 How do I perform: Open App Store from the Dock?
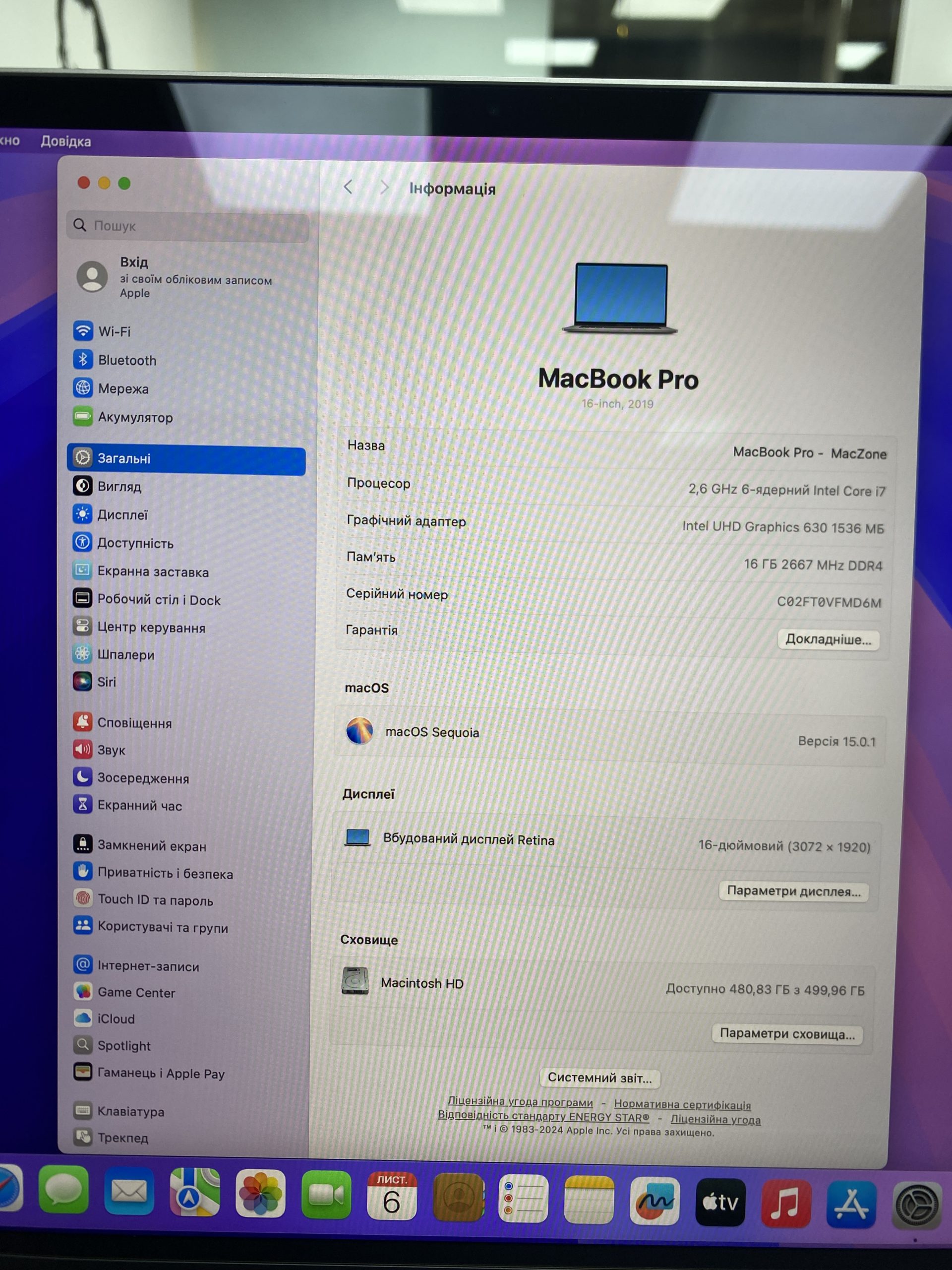click(x=851, y=1205)
